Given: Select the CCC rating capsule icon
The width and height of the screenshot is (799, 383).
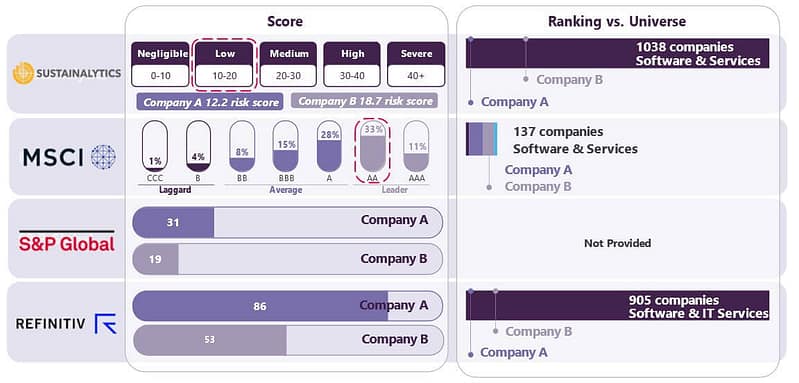Looking at the screenshot, I should tap(155, 146).
